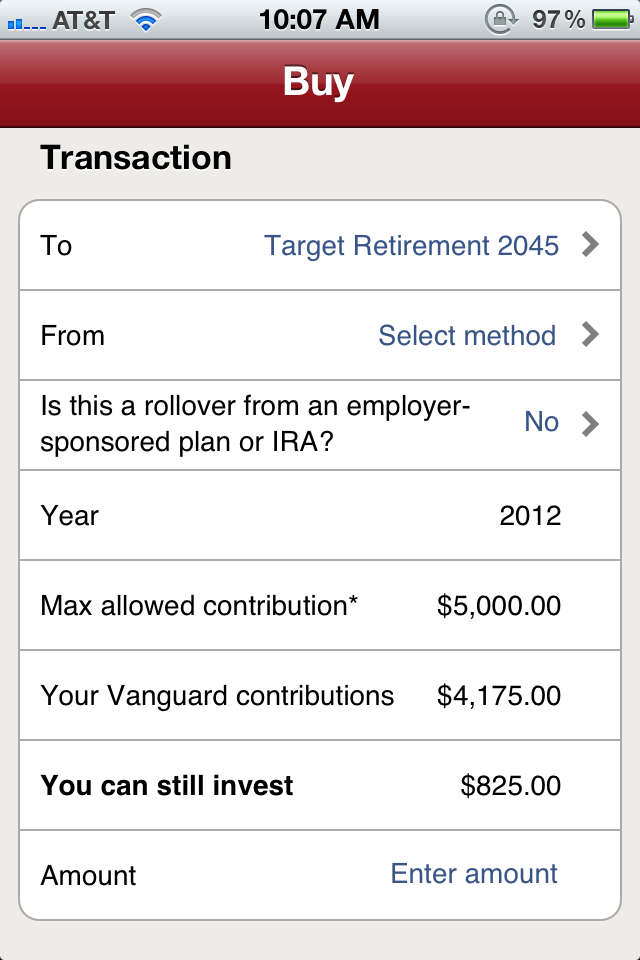The image size is (640, 960).
Task: Select the Year 2012 row
Action: [320, 515]
